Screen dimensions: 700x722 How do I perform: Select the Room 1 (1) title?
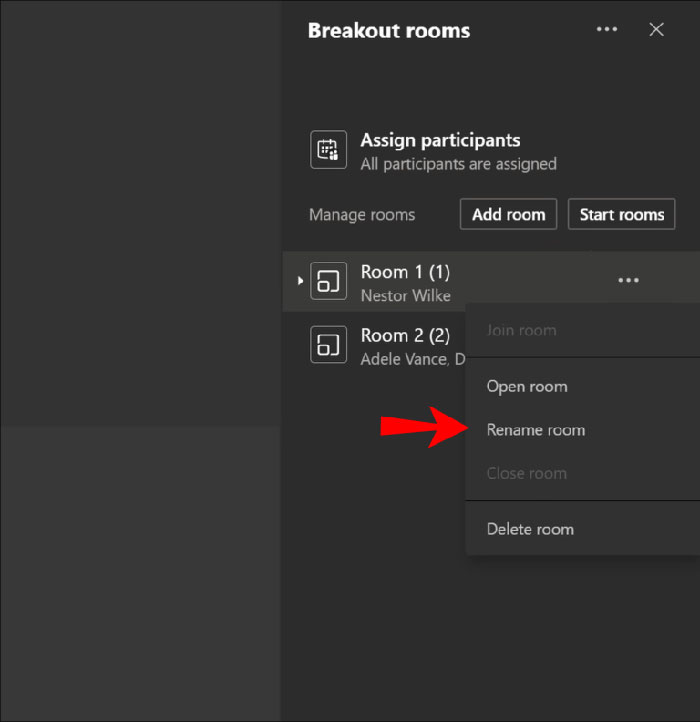pos(405,272)
